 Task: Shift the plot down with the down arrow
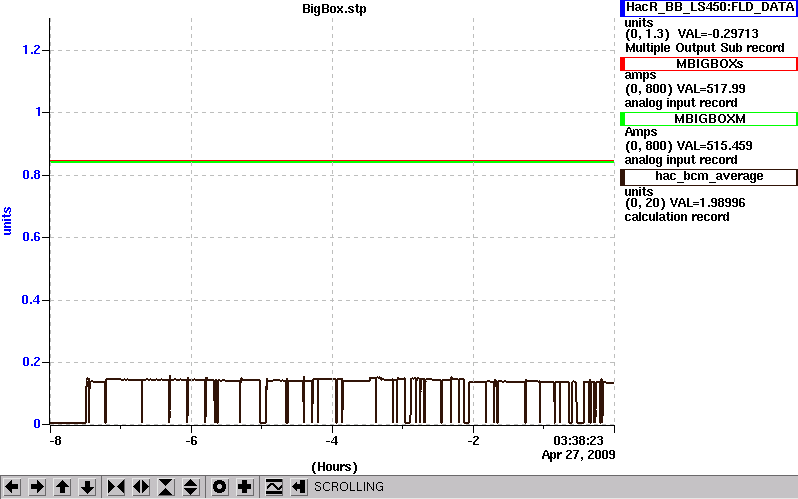[88, 487]
